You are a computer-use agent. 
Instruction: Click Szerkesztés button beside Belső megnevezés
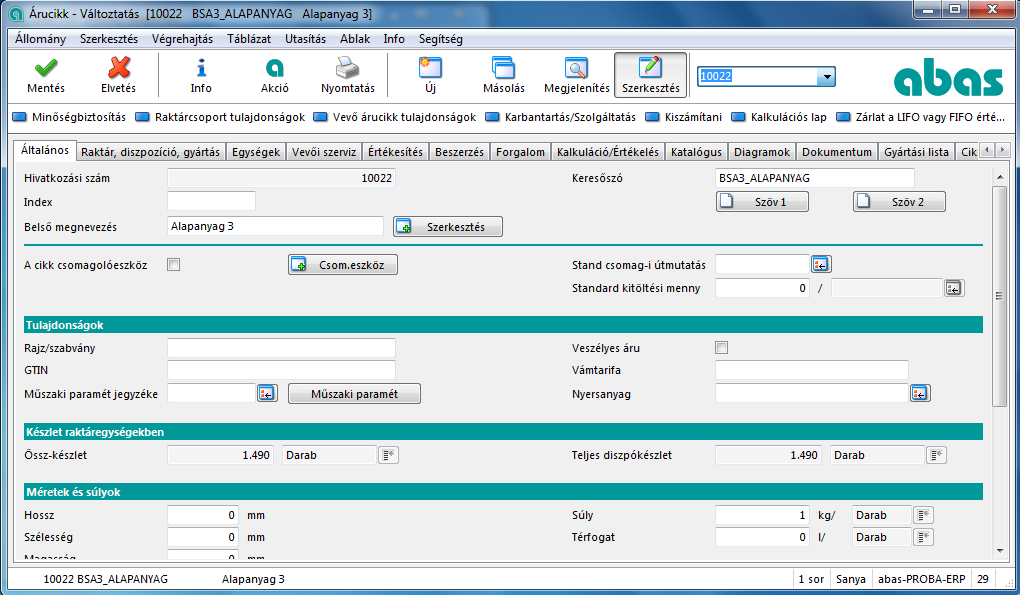448,226
